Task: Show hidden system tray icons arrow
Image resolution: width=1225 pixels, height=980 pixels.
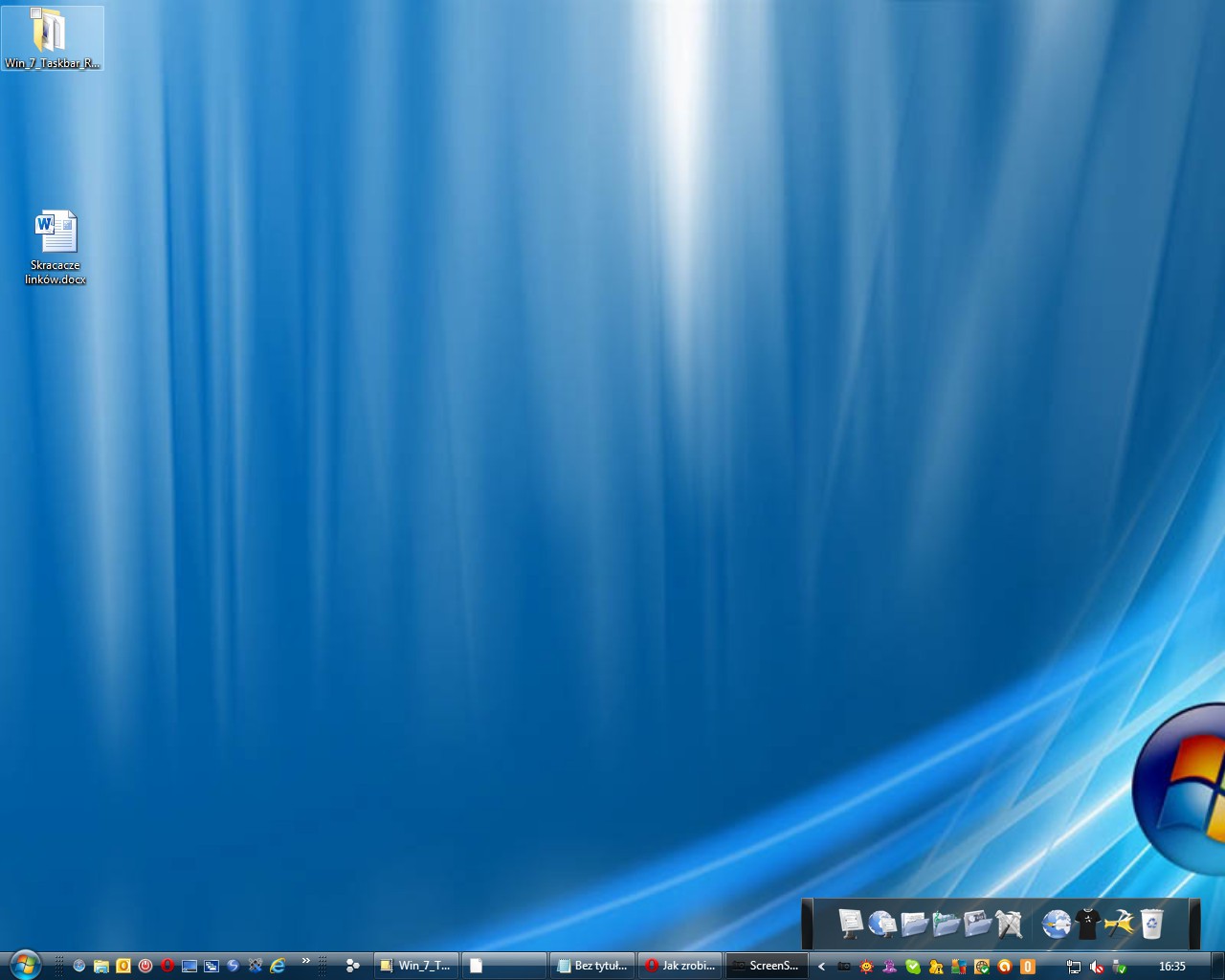Action: pyautogui.click(x=821, y=967)
